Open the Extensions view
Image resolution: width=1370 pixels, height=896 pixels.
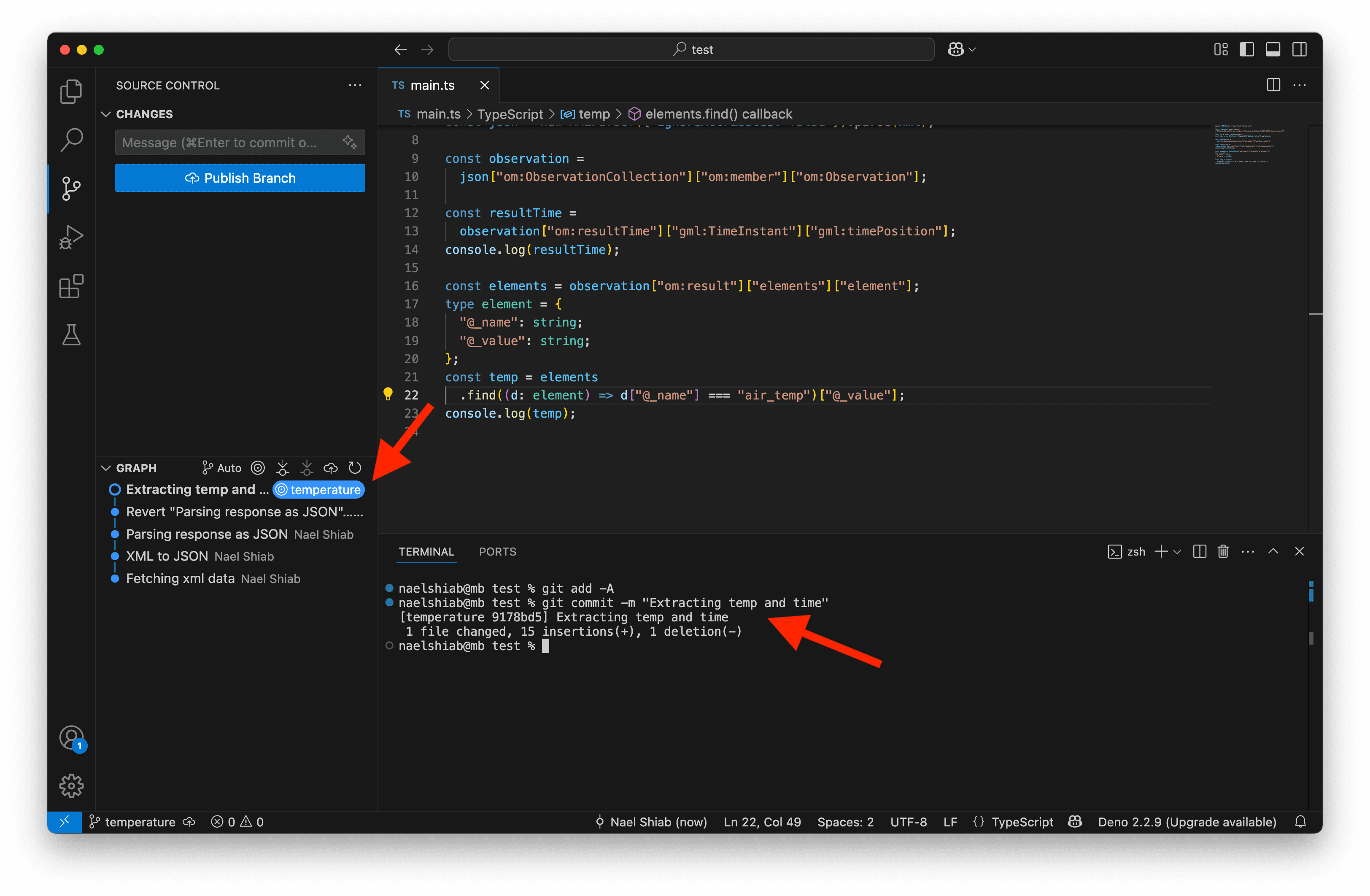[x=71, y=286]
